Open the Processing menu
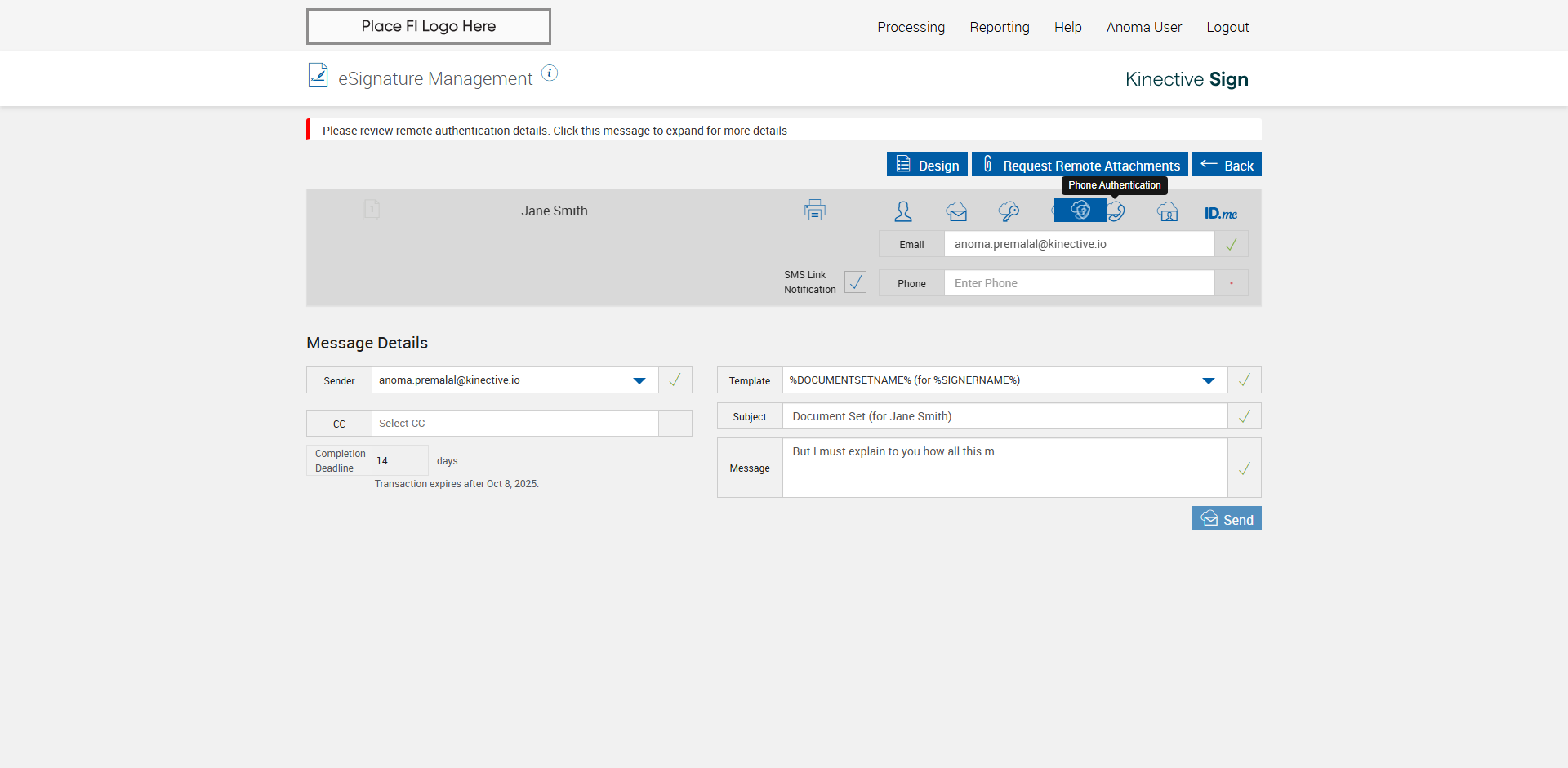This screenshot has width=1568, height=768. coord(911,27)
